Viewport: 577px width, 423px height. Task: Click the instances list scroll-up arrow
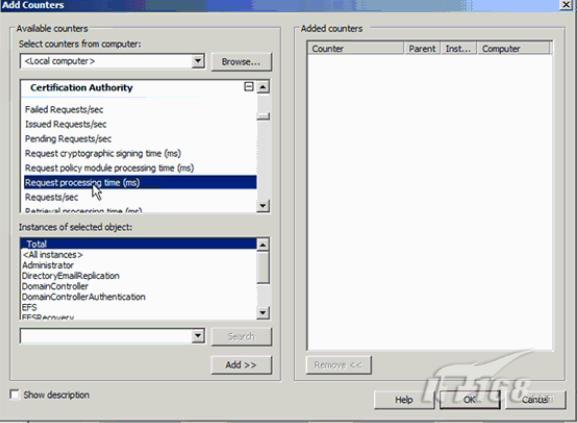263,245
